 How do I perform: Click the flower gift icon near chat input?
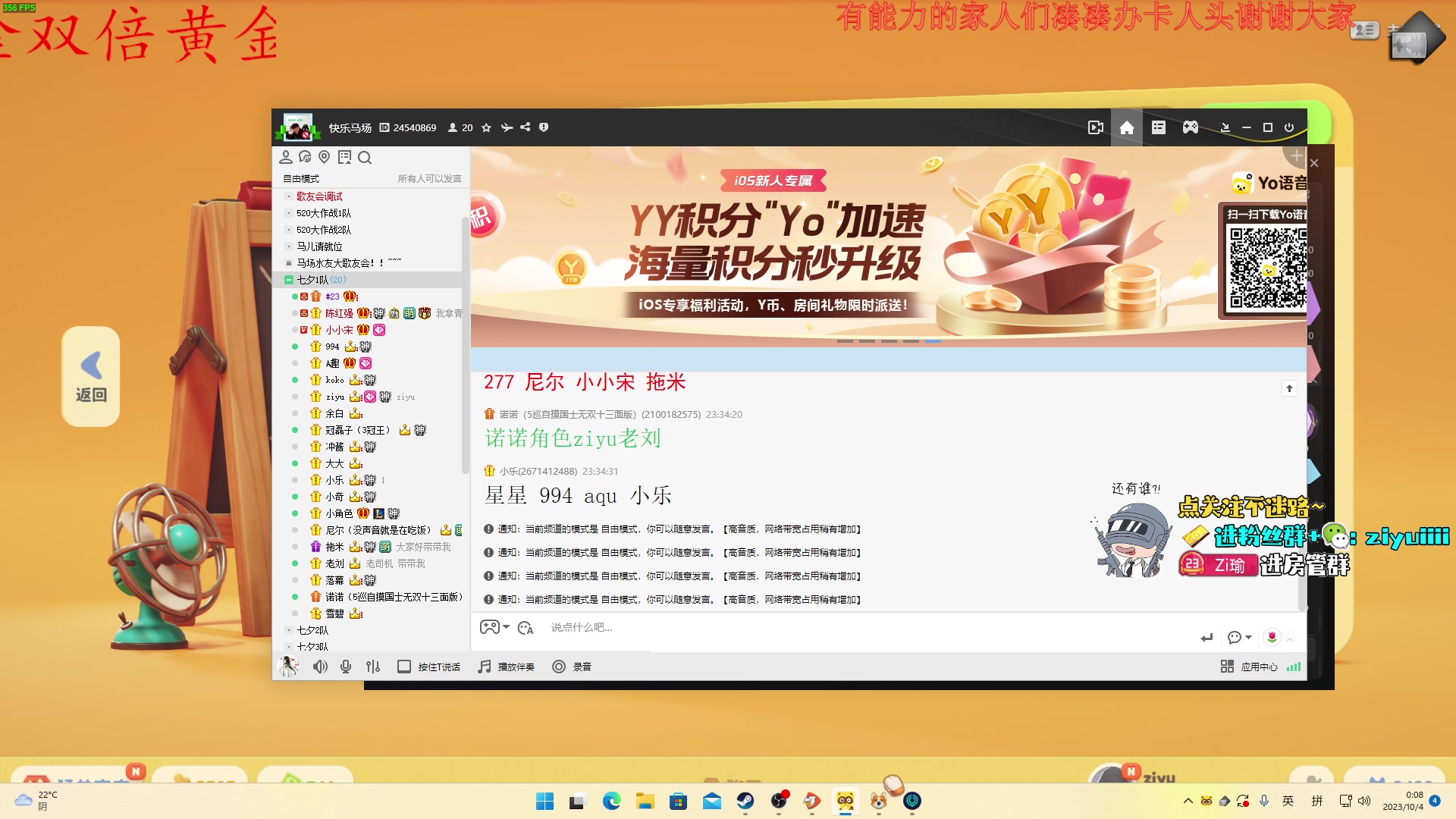coord(1272,637)
